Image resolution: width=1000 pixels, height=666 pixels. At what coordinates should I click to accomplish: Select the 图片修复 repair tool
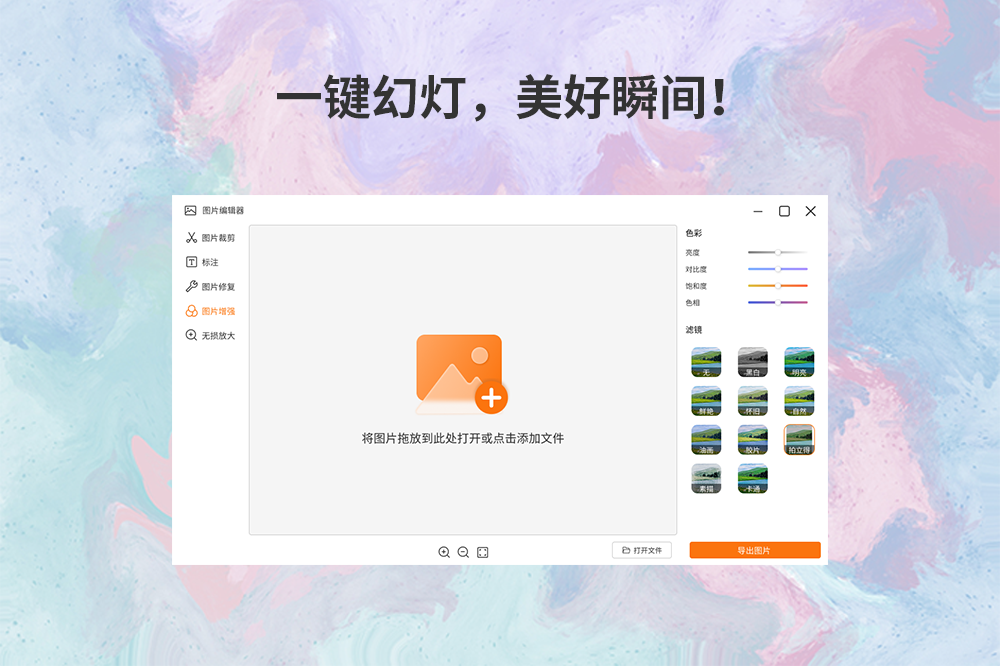tap(209, 287)
